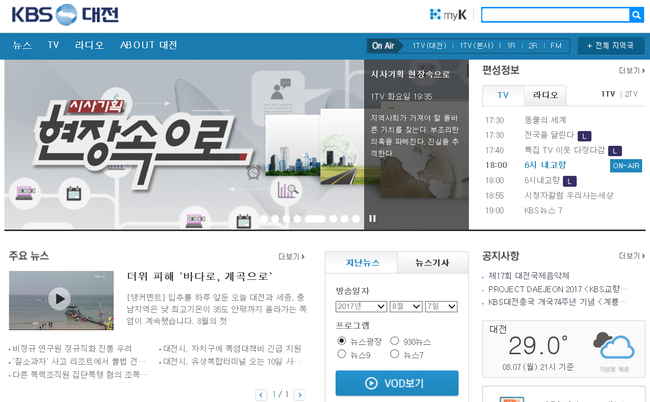Click the cloudy weather icon
Viewport: 650px width, 402px height.
tap(613, 348)
